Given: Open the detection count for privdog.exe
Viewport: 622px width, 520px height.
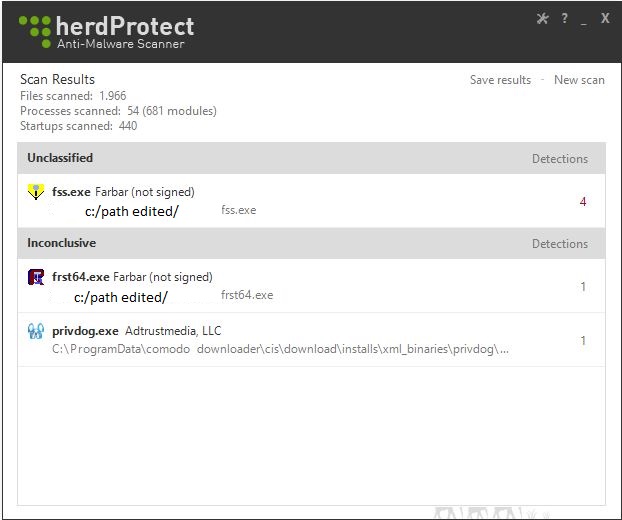Looking at the screenshot, I should point(583,341).
